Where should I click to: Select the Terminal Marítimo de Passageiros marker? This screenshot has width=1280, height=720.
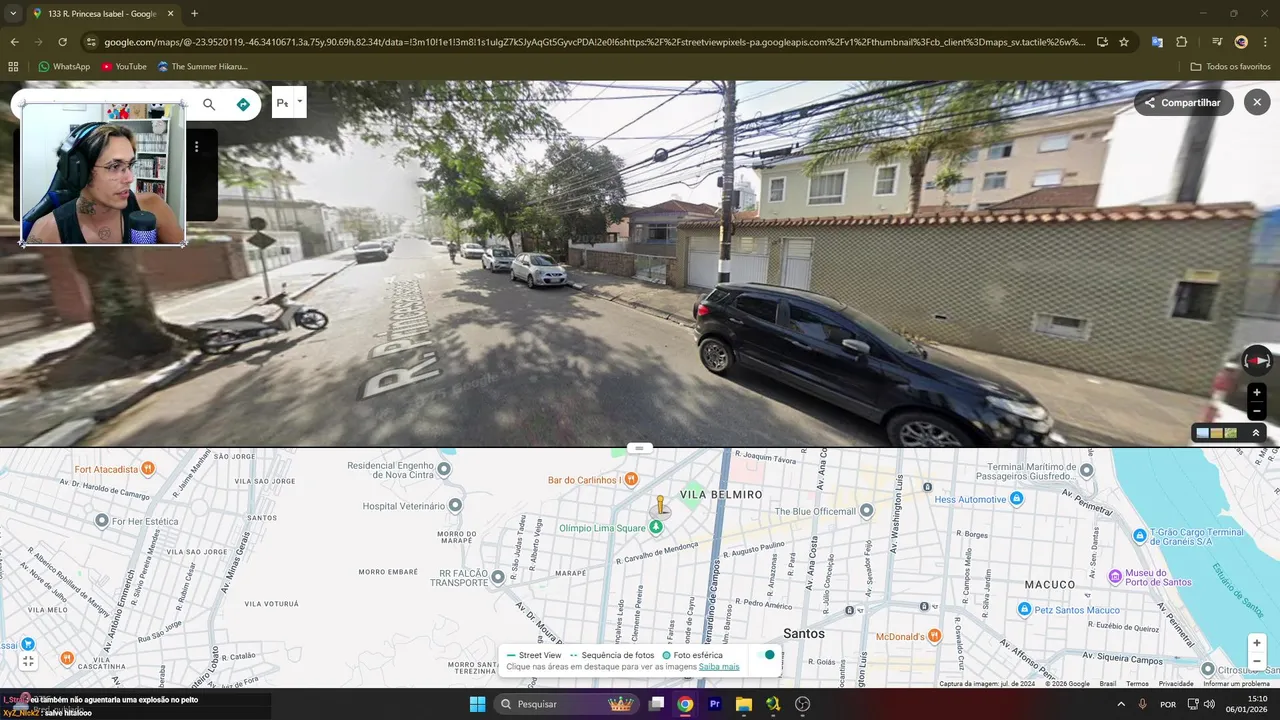click(1089, 468)
